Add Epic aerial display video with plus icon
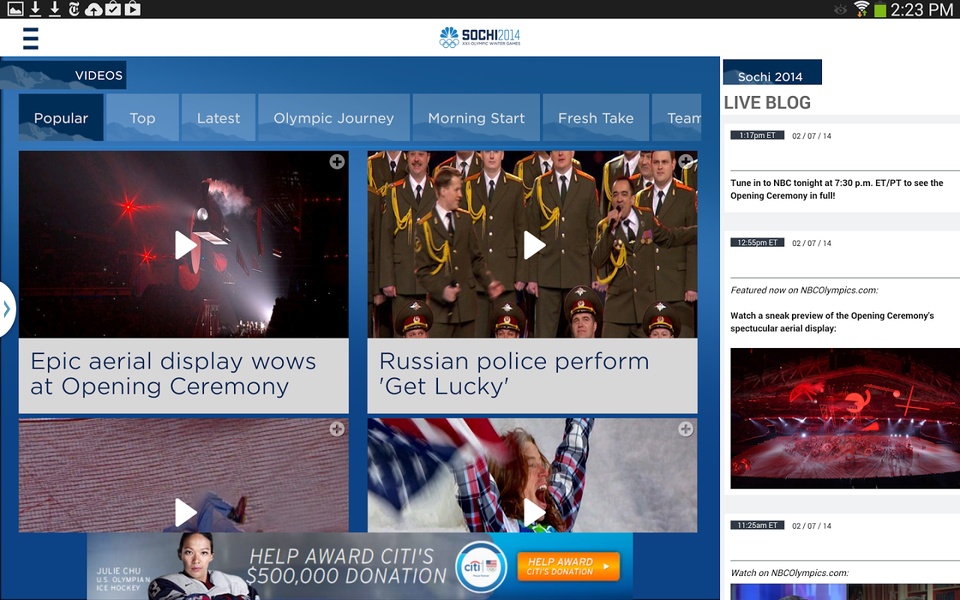Screen dimensions: 960x600 [337, 162]
